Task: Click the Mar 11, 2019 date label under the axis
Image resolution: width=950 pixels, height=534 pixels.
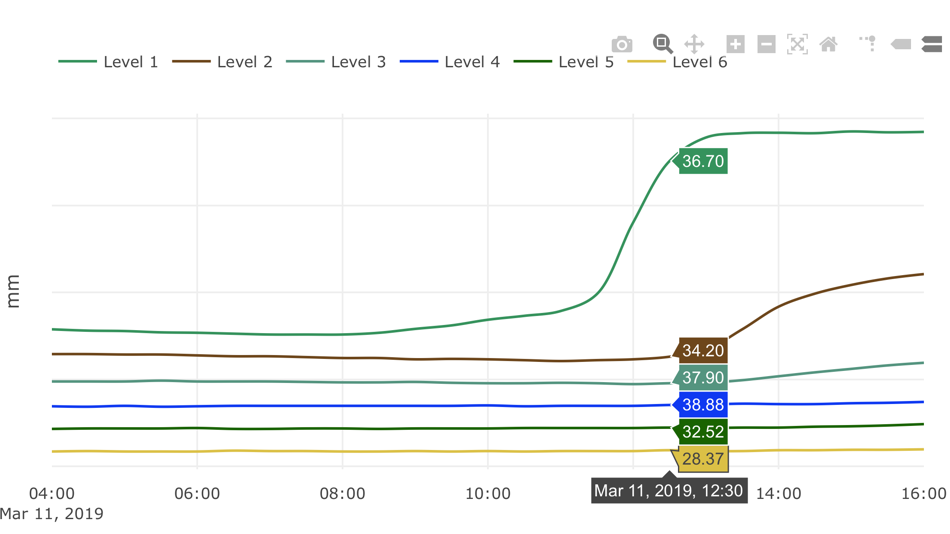Action: click(51, 513)
